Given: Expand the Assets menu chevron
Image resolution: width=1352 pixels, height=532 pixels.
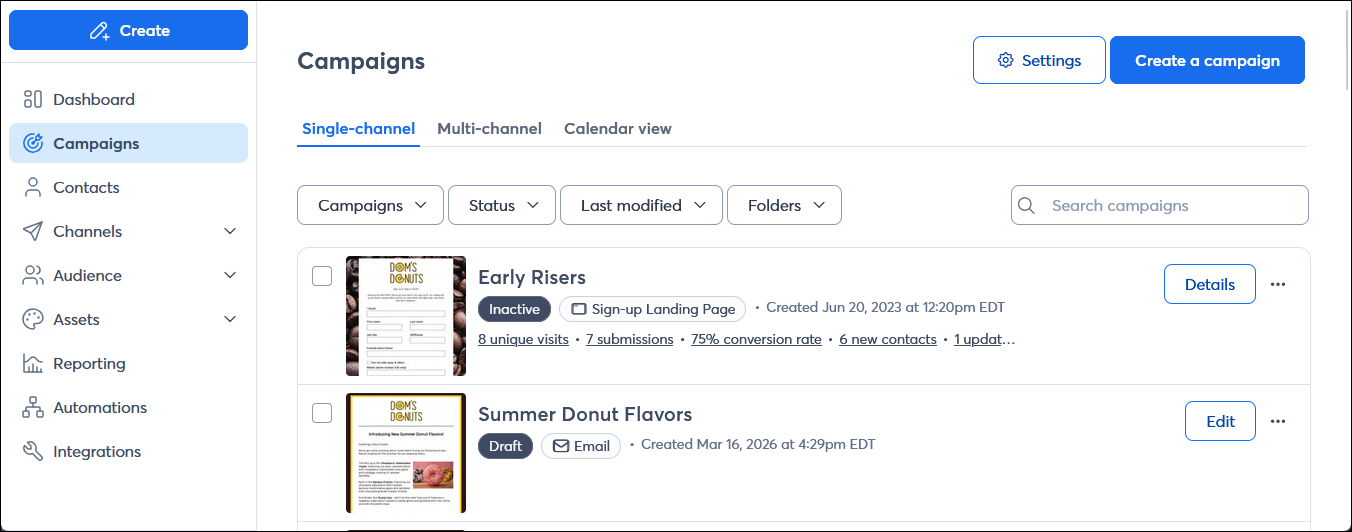Looking at the screenshot, I should click(x=230, y=319).
